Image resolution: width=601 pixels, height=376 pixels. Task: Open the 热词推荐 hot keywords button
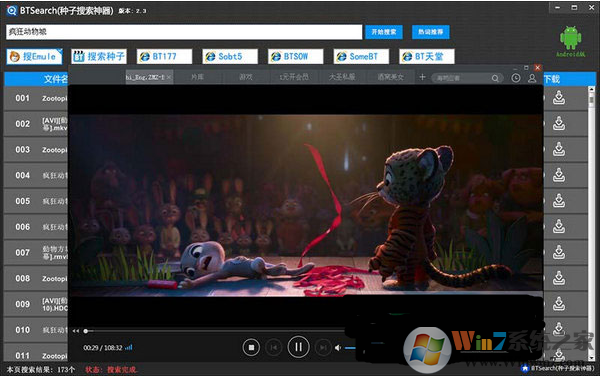tap(430, 32)
